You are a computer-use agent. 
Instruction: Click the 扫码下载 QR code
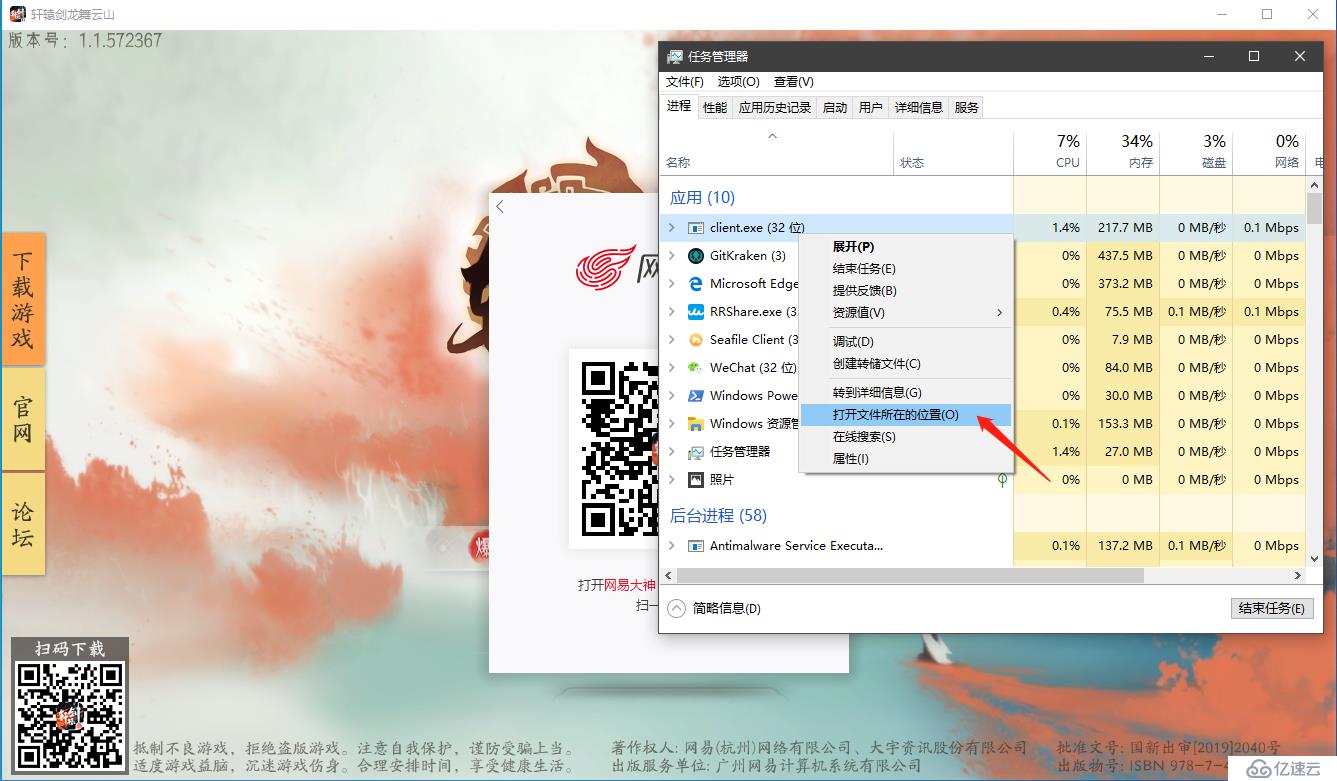pos(70,715)
